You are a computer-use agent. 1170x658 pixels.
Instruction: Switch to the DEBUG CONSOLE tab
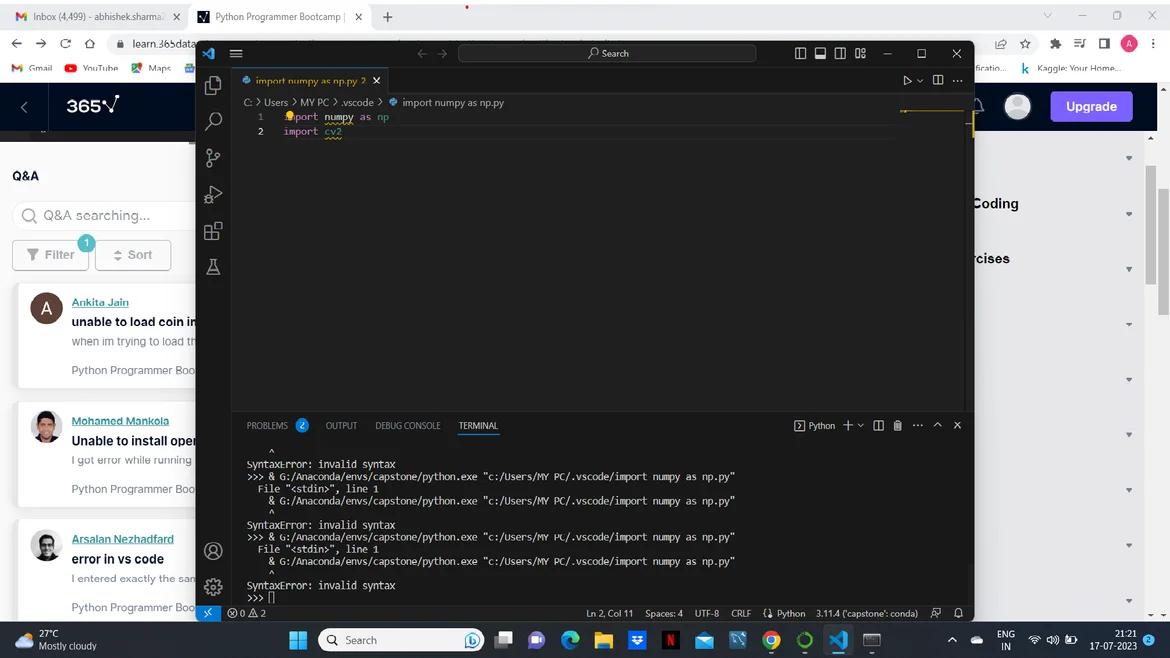click(407, 426)
